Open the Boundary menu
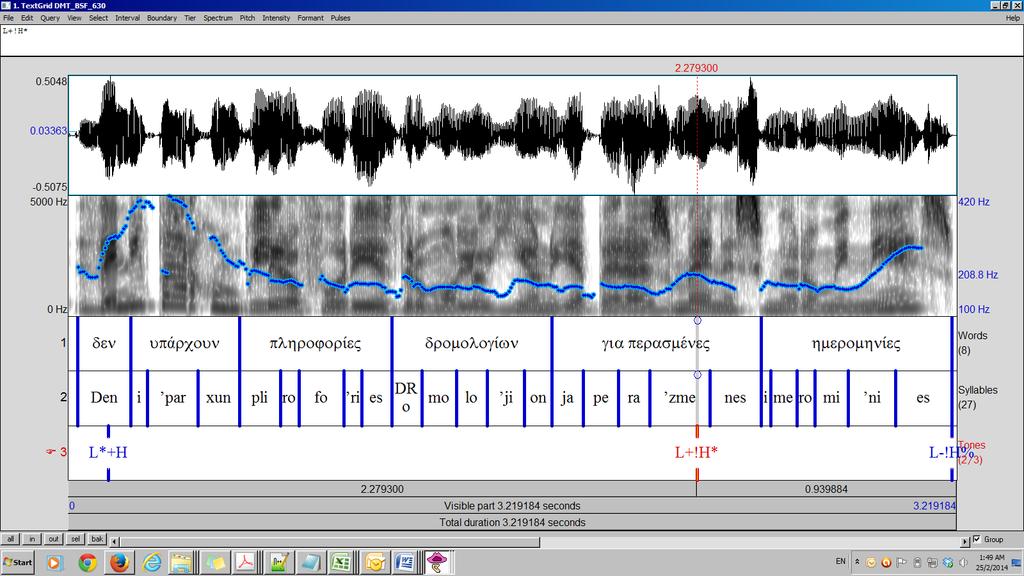 [162, 18]
